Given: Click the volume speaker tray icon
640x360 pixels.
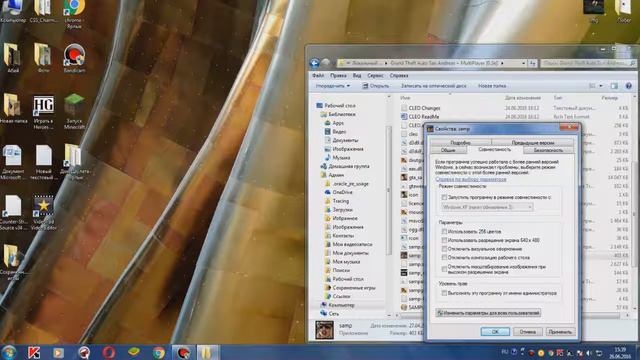Looking at the screenshot, I should tap(589, 353).
